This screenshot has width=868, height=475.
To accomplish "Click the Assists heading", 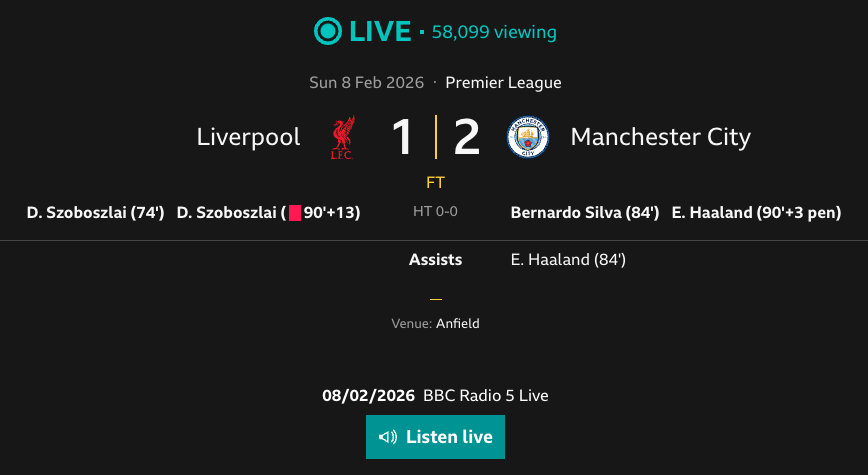I will (435, 259).
